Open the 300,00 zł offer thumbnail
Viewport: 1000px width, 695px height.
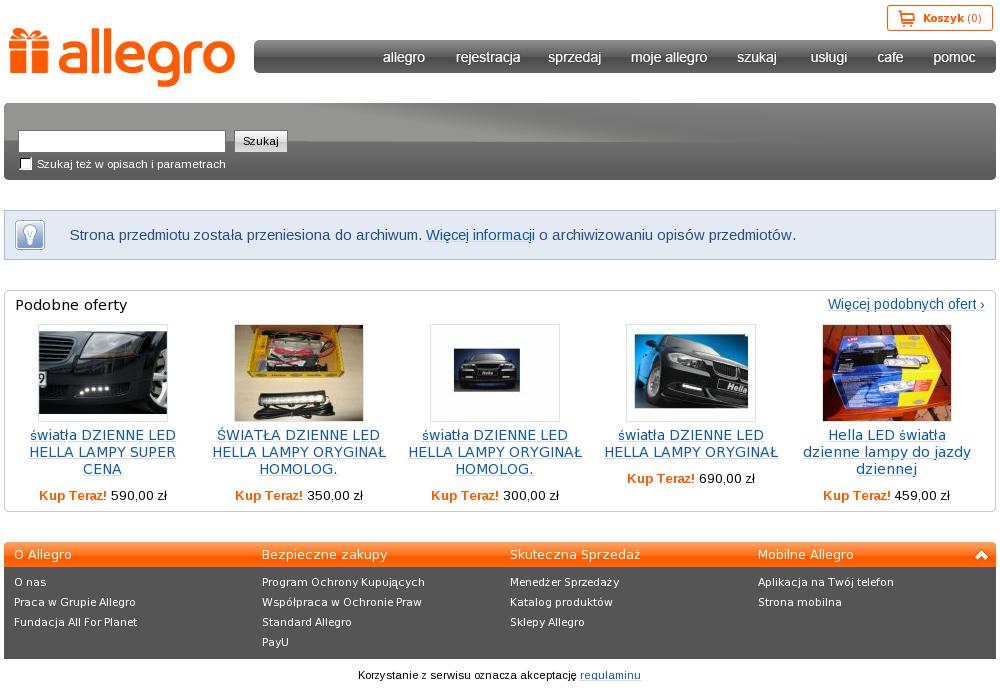click(x=495, y=373)
